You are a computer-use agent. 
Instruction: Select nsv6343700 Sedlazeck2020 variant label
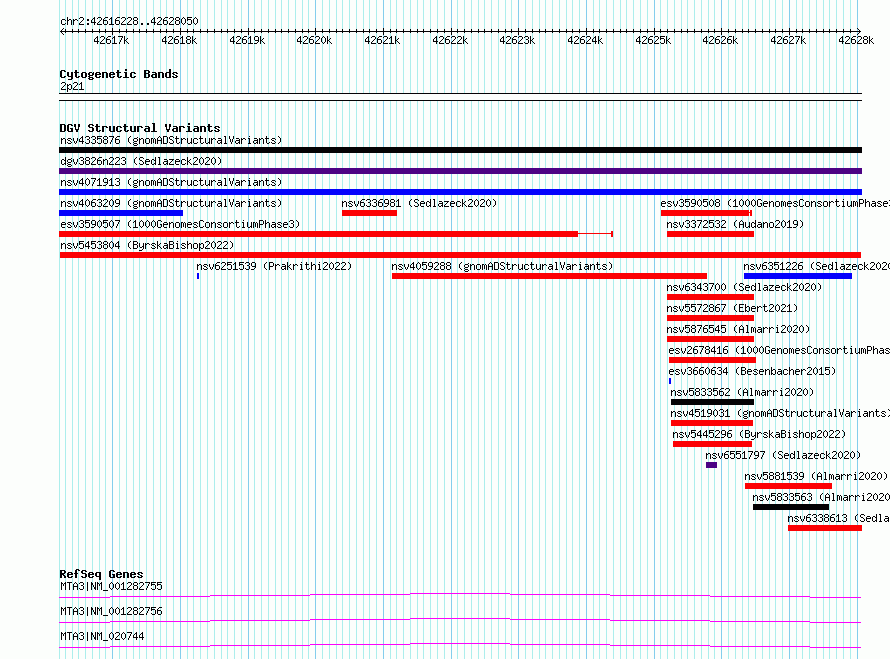[744, 287]
